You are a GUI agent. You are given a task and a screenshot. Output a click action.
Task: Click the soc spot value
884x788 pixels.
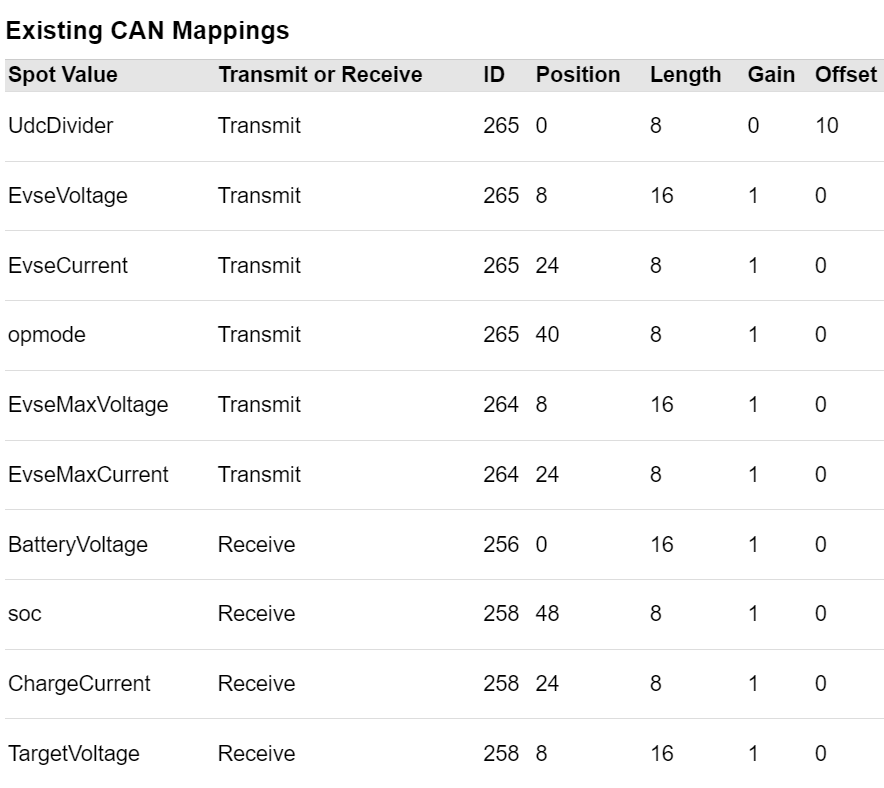click(x=25, y=614)
